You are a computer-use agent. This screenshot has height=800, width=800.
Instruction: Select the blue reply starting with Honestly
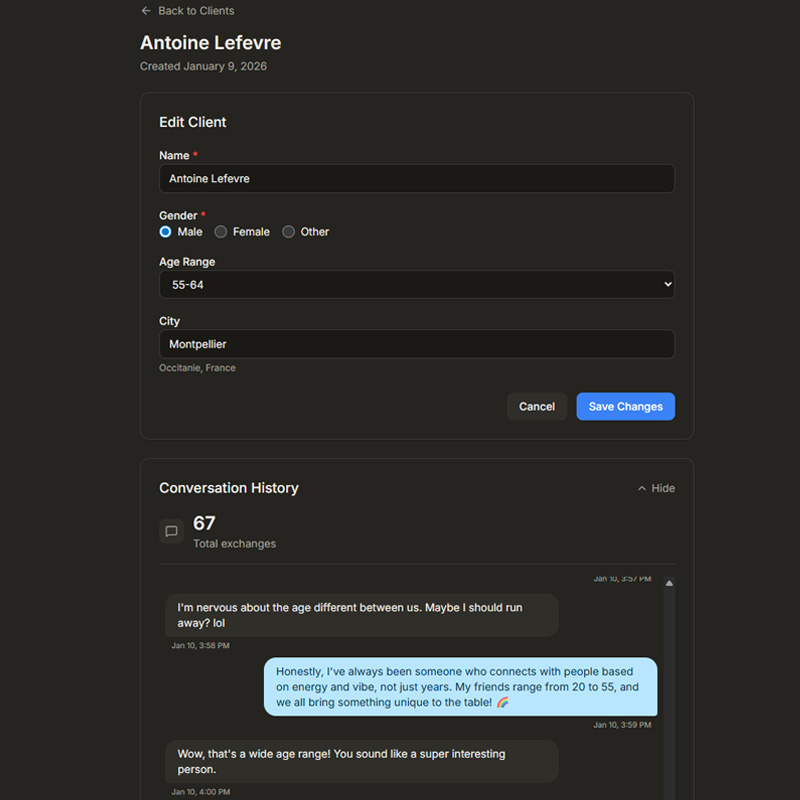click(x=460, y=687)
